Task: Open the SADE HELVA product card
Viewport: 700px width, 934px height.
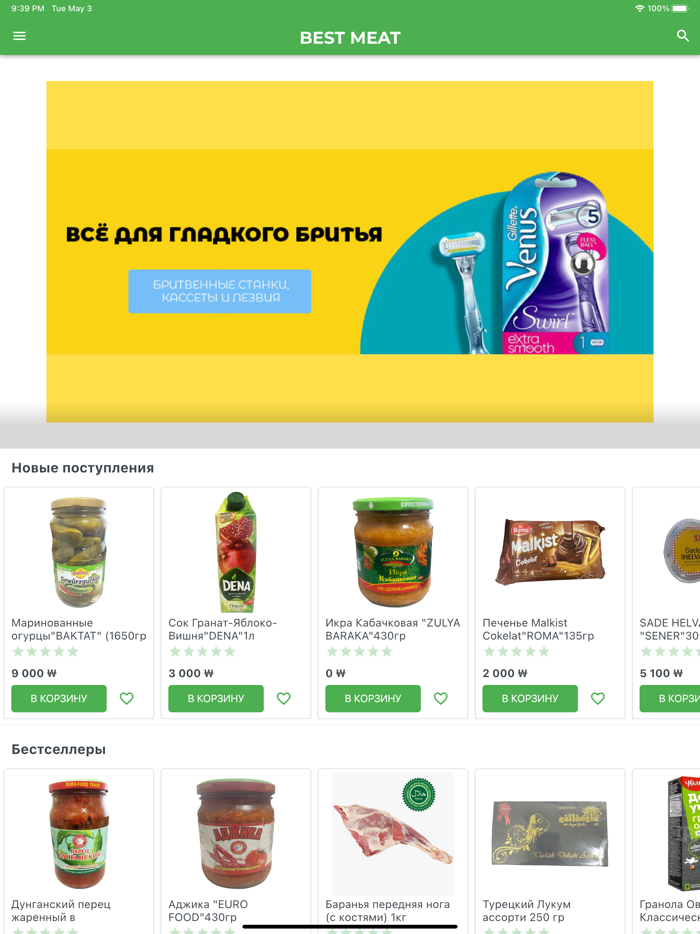Action: [x=666, y=603]
